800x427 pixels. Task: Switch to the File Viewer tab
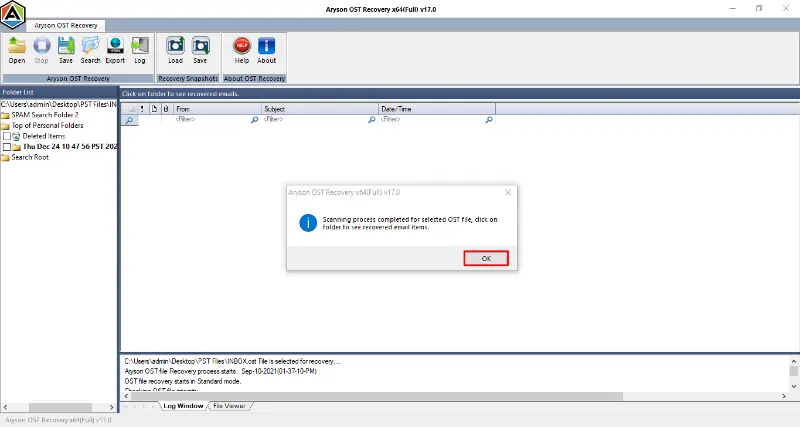[229, 406]
